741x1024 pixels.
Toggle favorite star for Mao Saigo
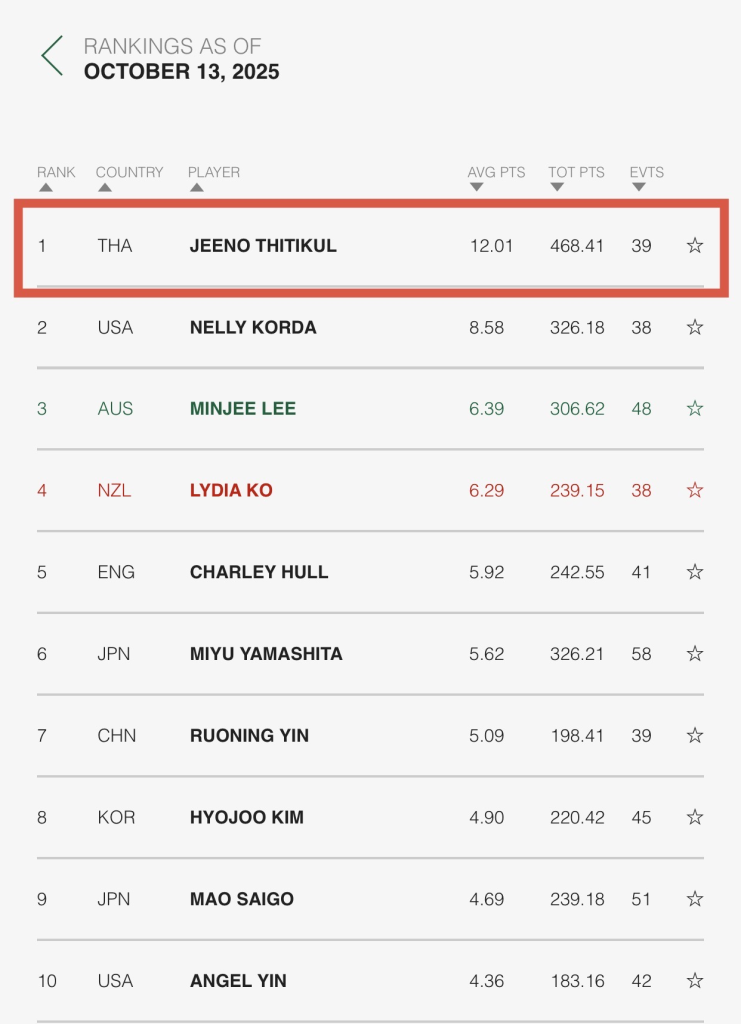[x=695, y=899]
